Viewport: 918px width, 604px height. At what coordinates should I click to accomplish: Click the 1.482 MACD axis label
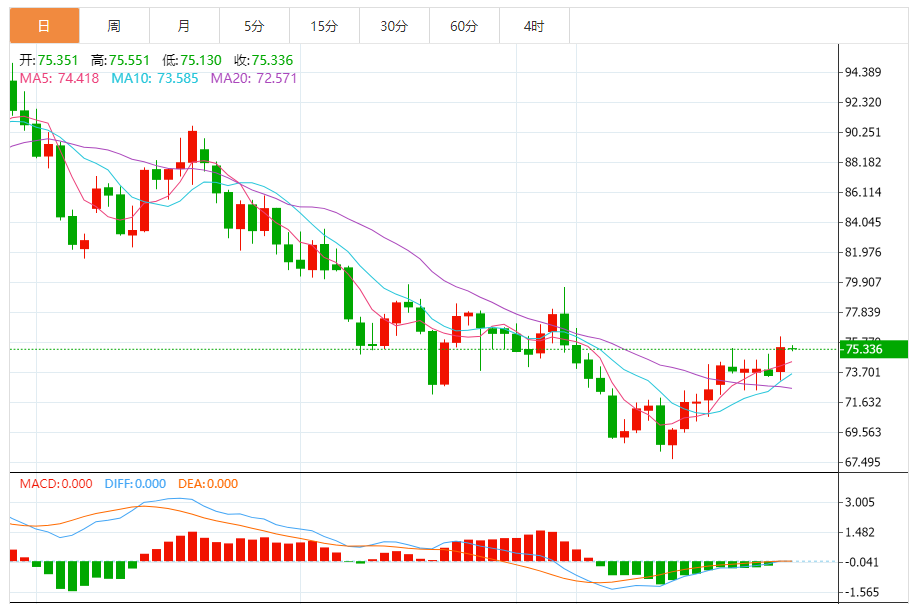[x=860, y=533]
